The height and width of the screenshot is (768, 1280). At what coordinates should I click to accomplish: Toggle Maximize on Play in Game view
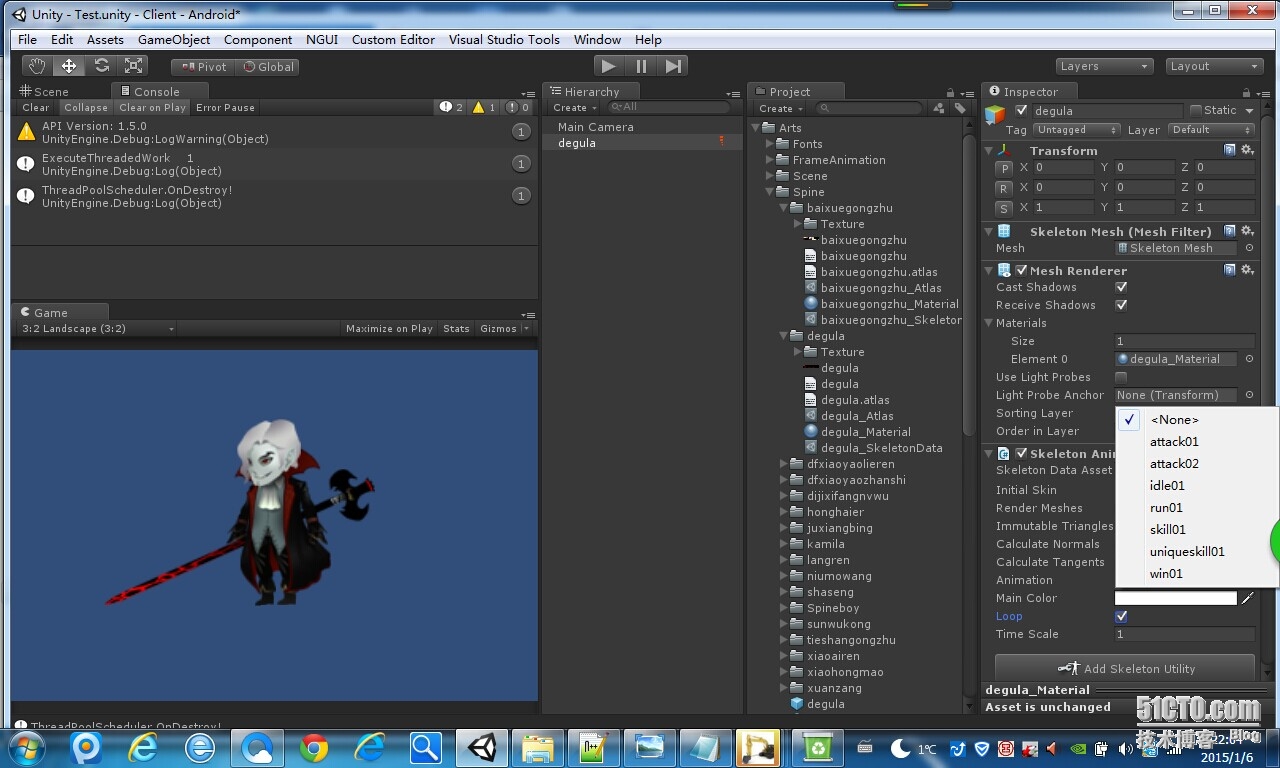[x=389, y=328]
